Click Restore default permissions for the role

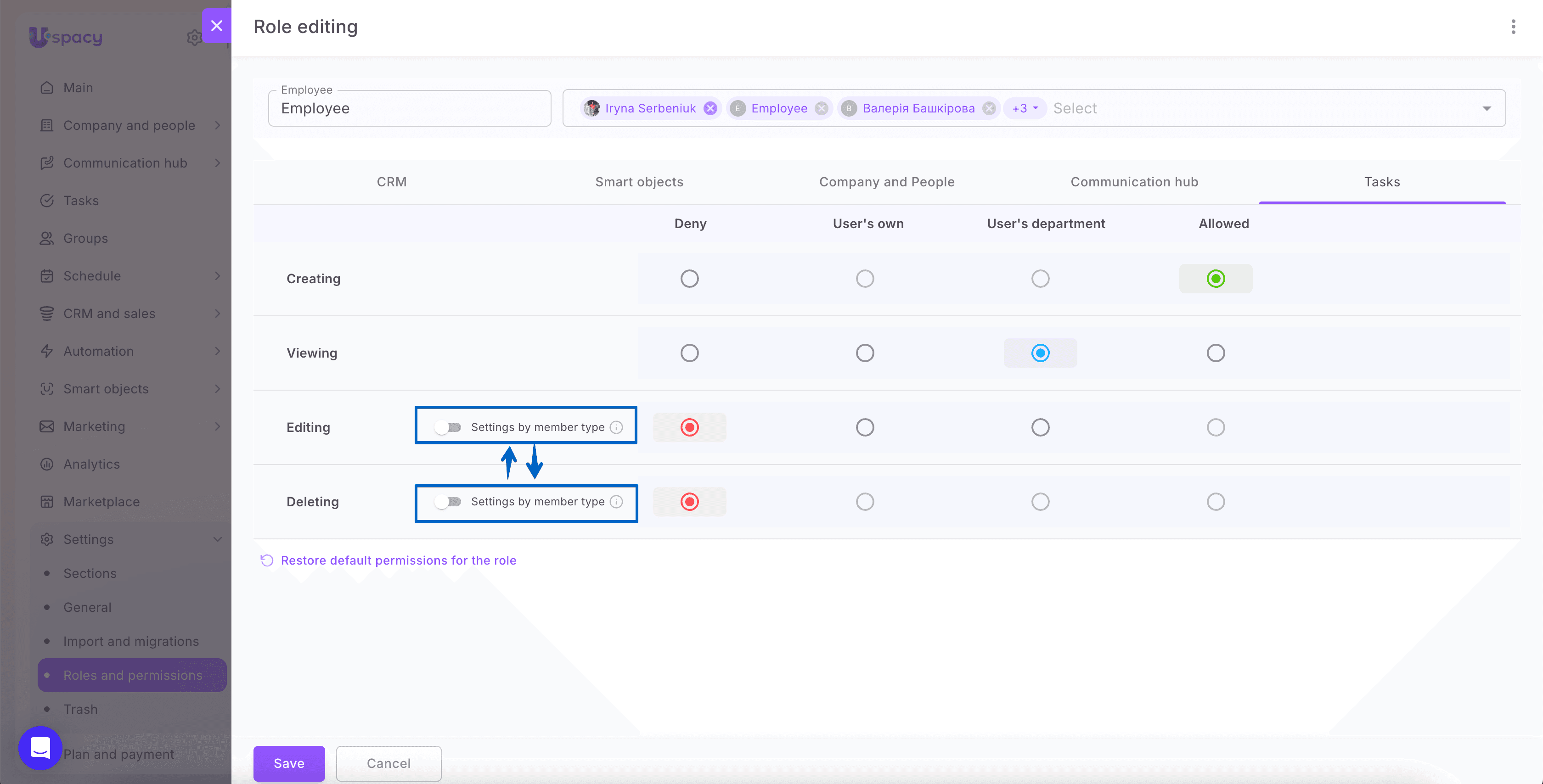point(398,560)
